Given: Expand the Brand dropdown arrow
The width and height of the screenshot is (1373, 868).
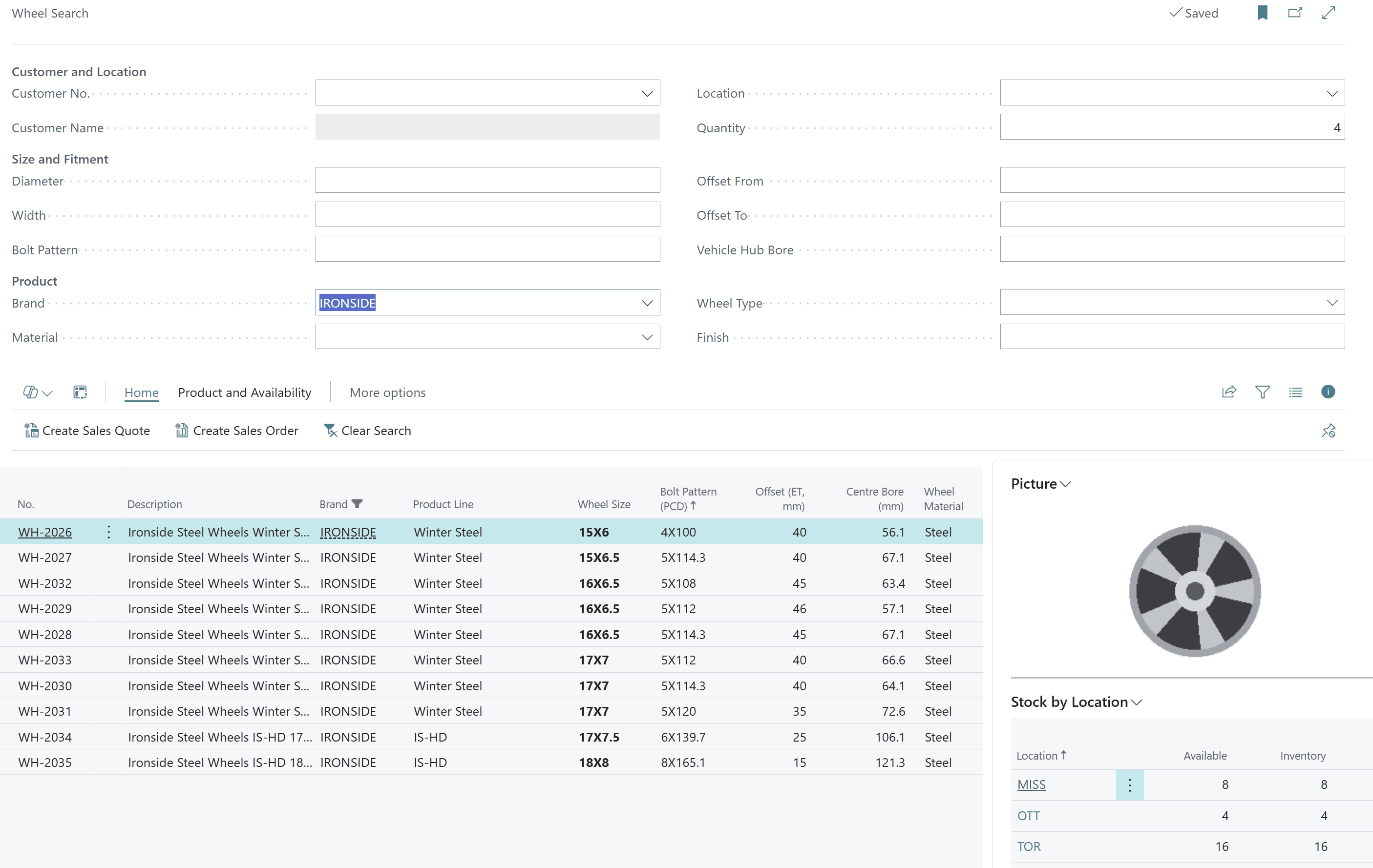Looking at the screenshot, I should point(647,303).
